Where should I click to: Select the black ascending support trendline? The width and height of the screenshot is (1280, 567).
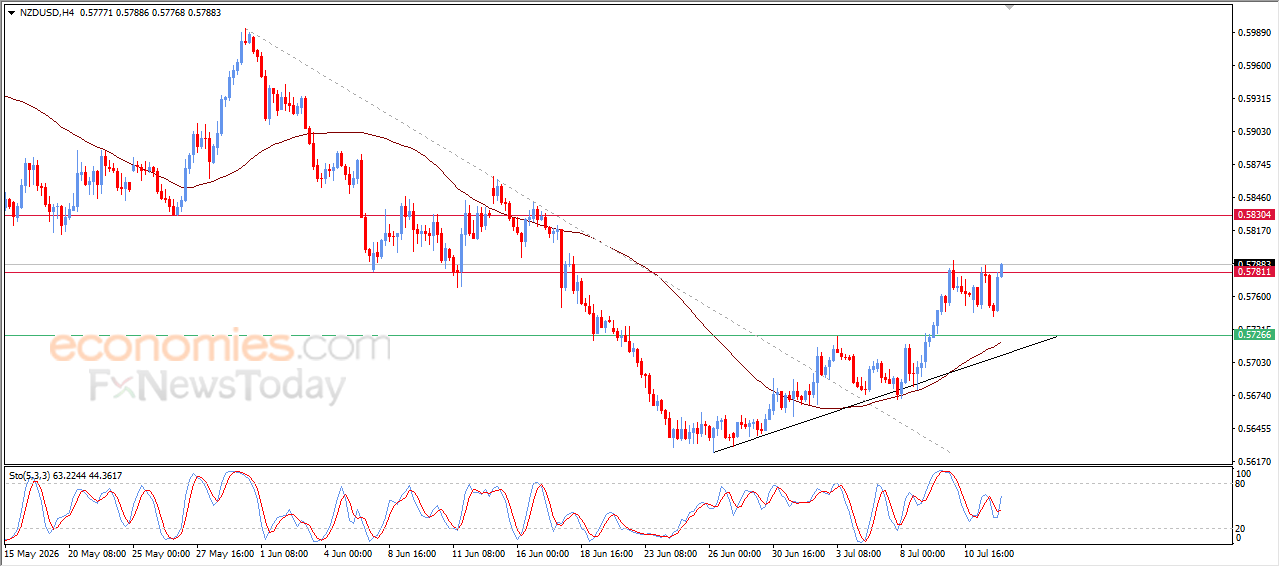click(885, 394)
